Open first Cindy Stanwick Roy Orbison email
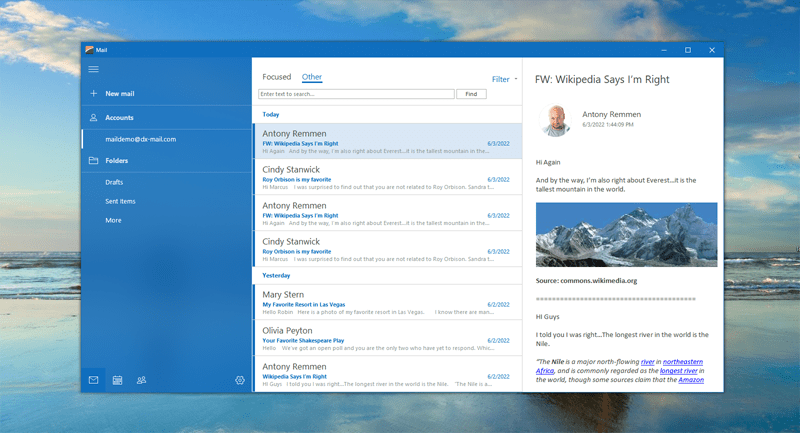Viewport: 800px width, 433px height. (387, 177)
